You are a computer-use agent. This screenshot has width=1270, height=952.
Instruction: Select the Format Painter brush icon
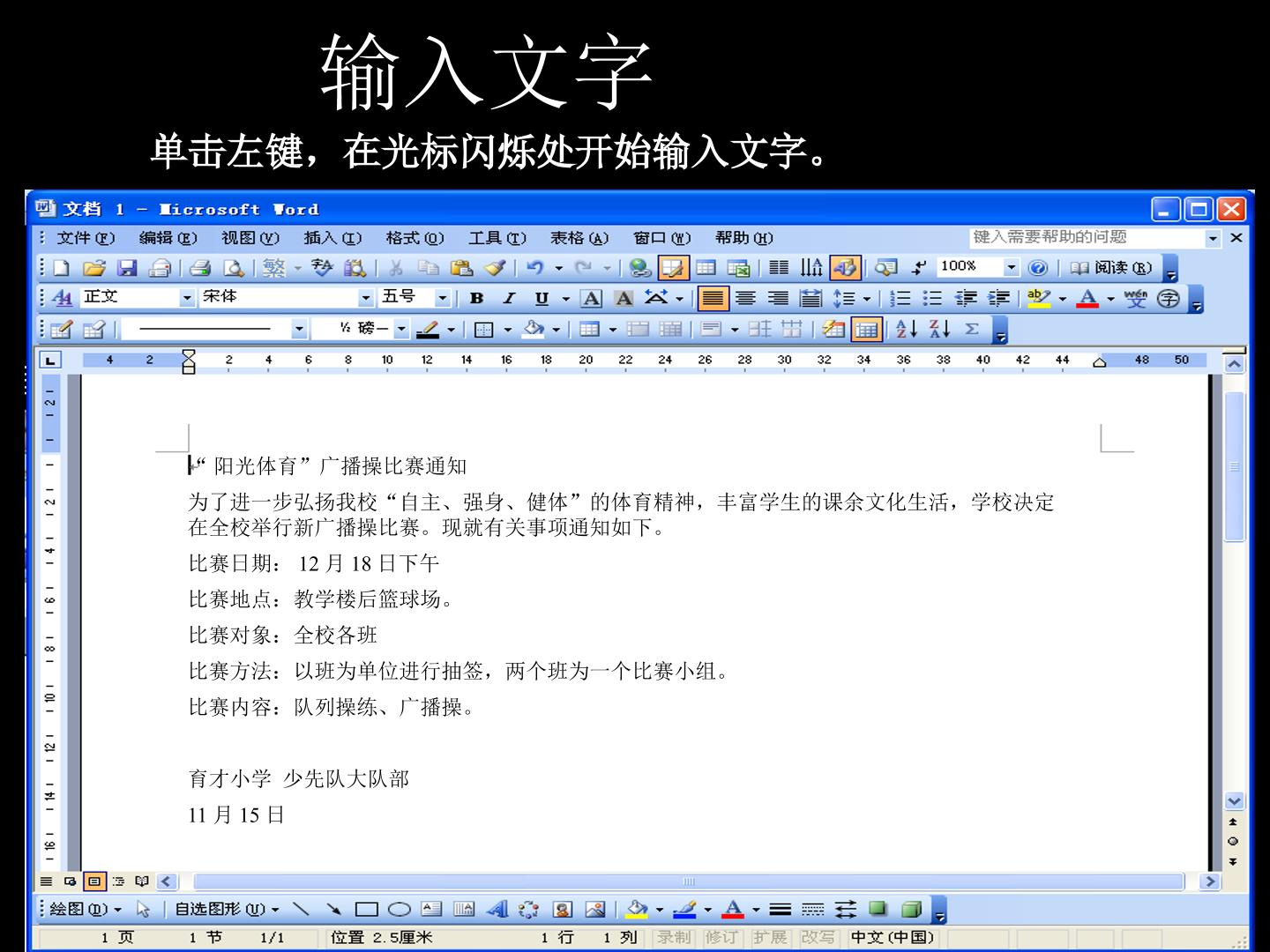495,267
